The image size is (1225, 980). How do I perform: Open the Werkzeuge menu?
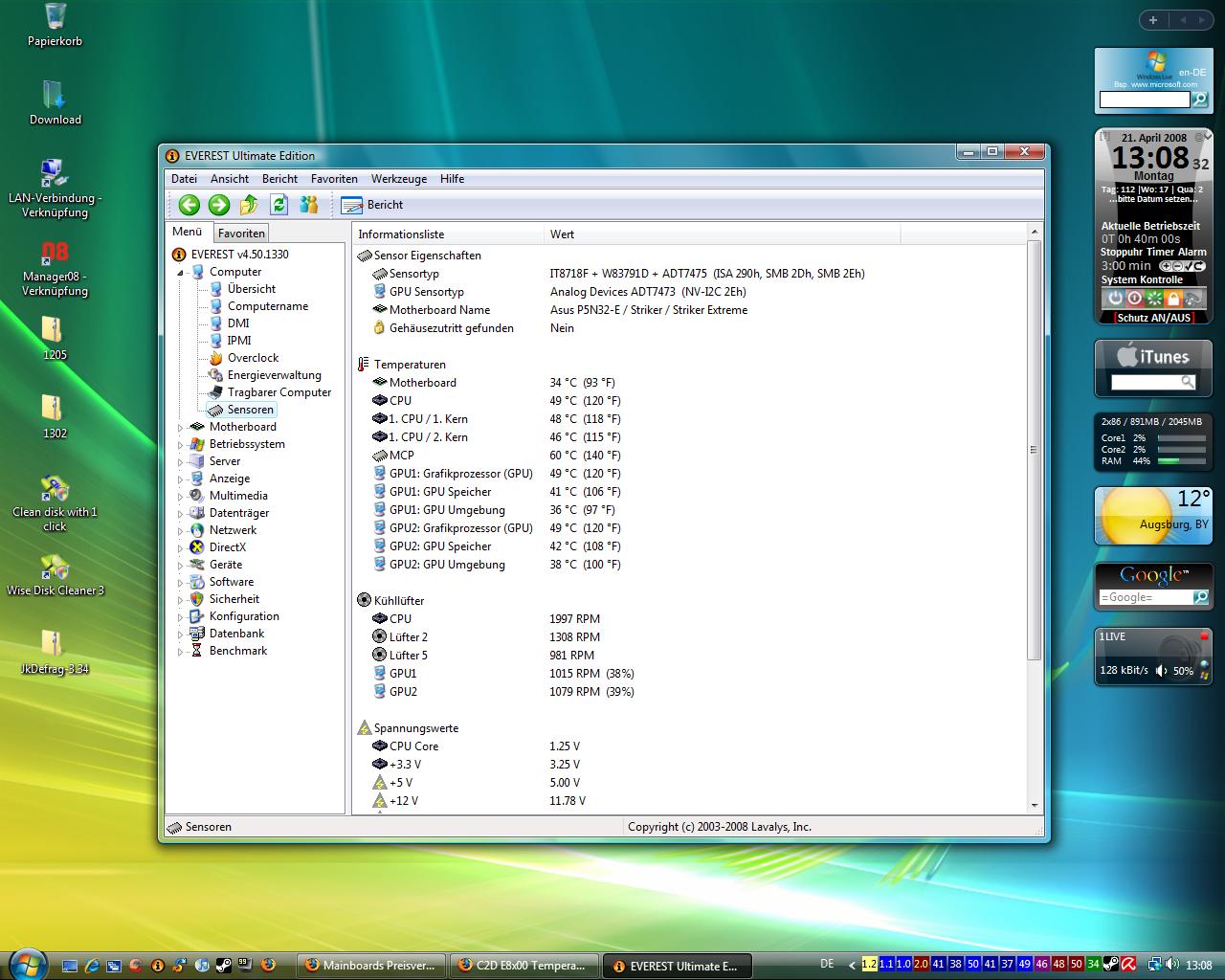[399, 179]
